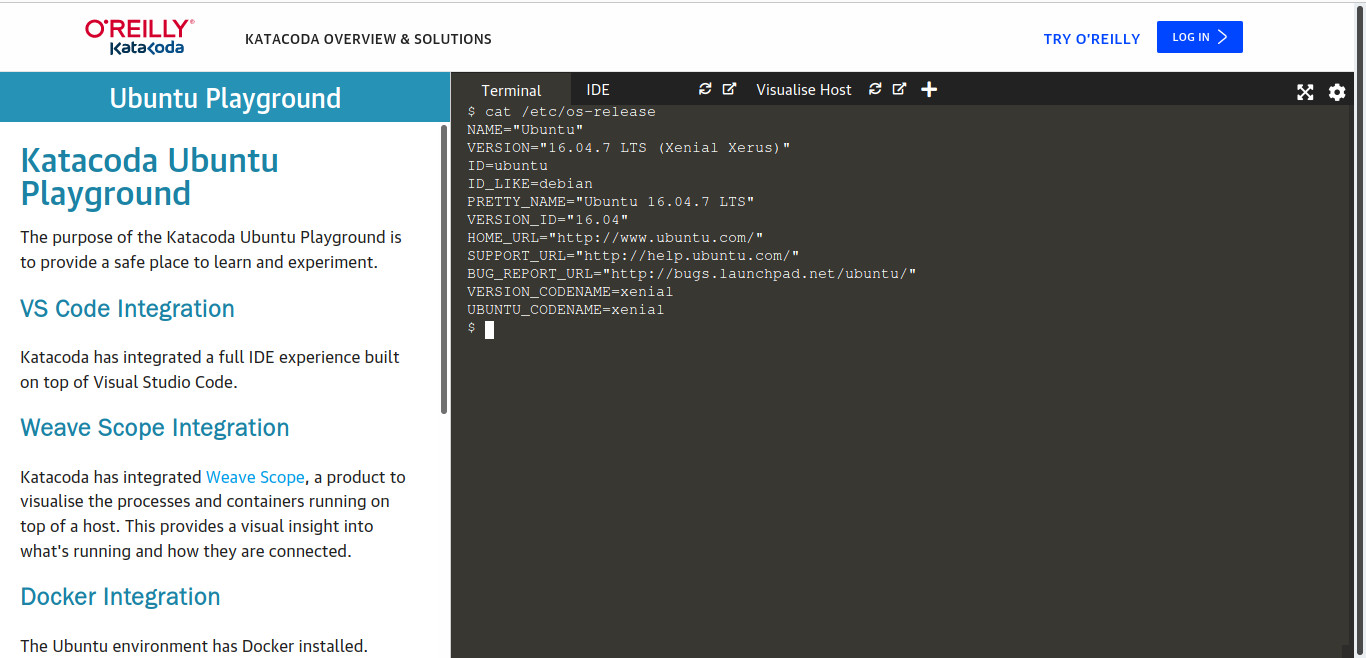
Task: Focus the terminal command prompt cursor
Action: tap(489, 329)
